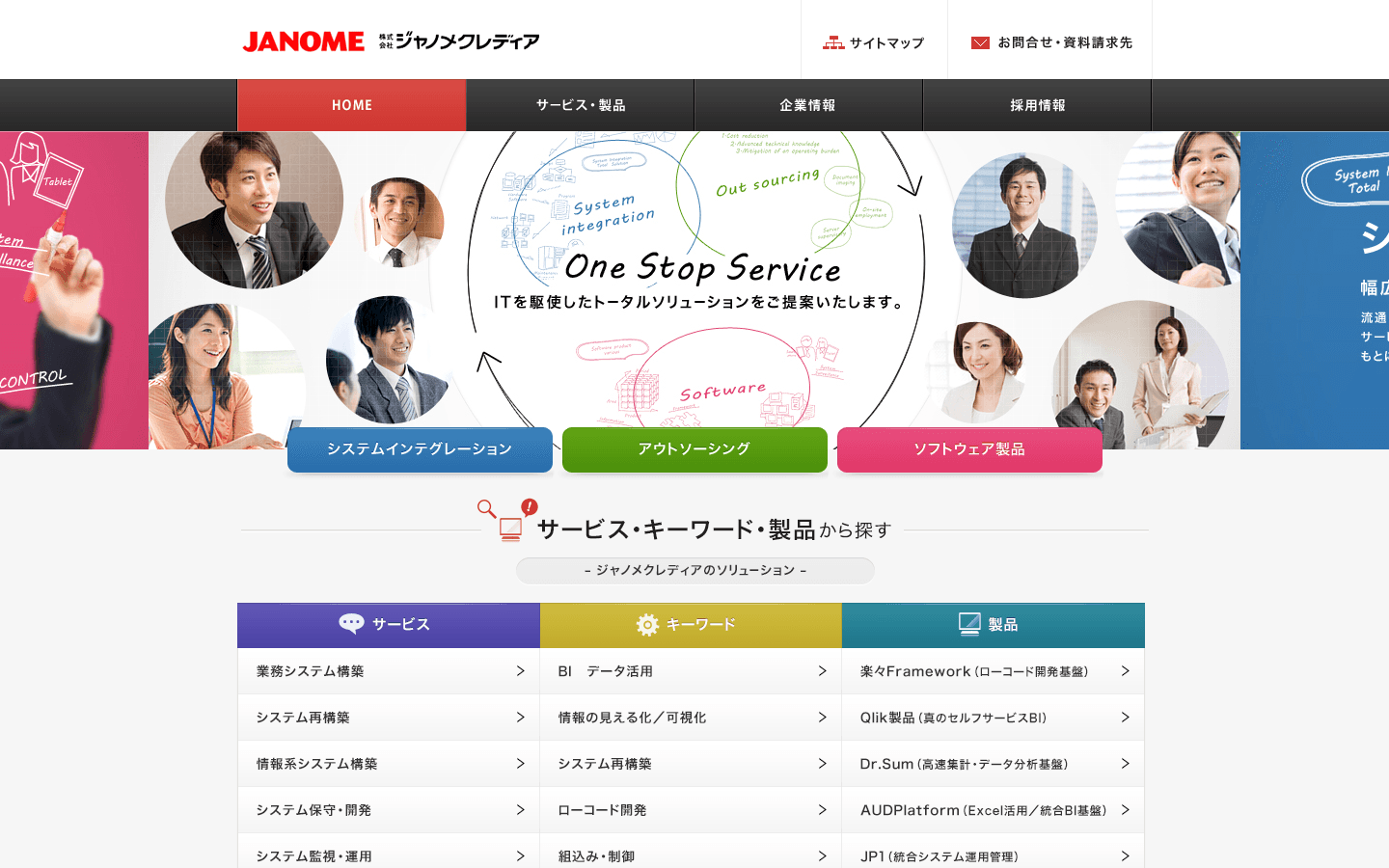This screenshot has height=868, width=1389.
Task: Expand the Qlik製品 row arrow
Action: pos(1126,718)
